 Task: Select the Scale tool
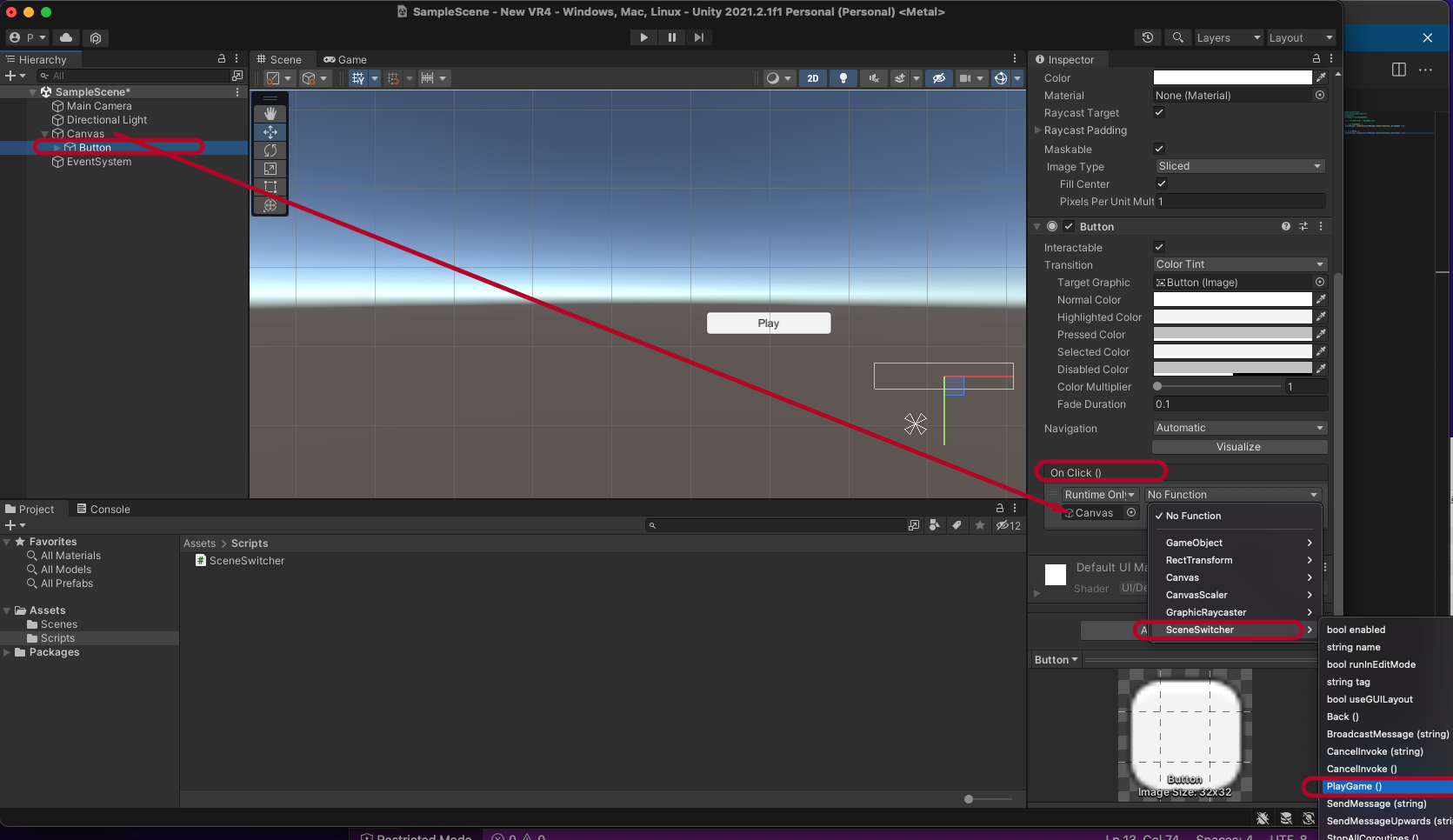coord(270,169)
